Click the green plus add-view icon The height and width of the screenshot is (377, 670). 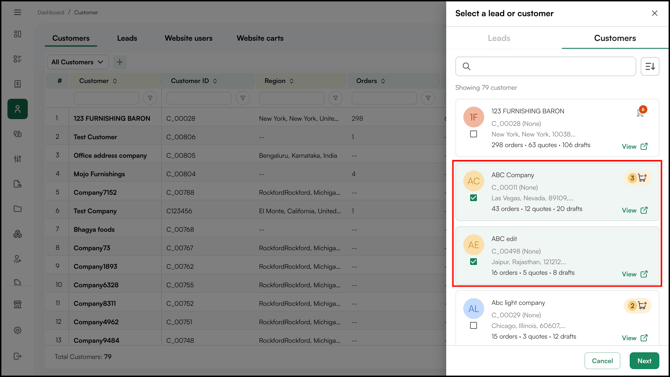tap(120, 62)
